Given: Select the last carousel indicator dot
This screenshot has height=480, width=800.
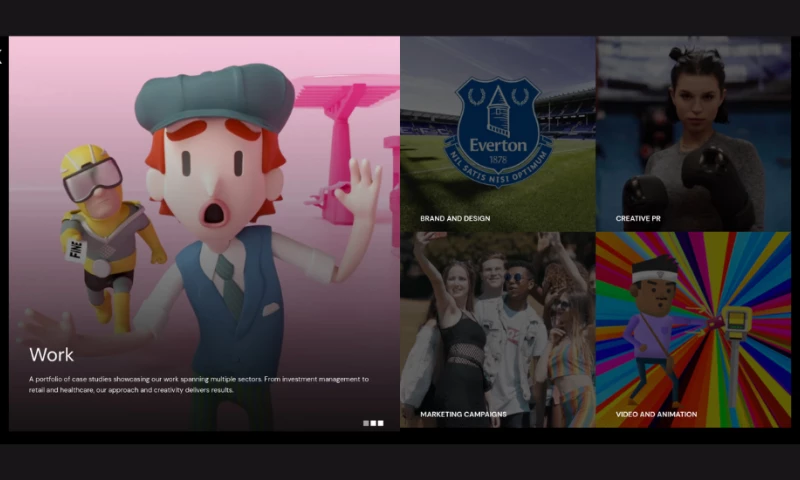Looking at the screenshot, I should click(380, 423).
